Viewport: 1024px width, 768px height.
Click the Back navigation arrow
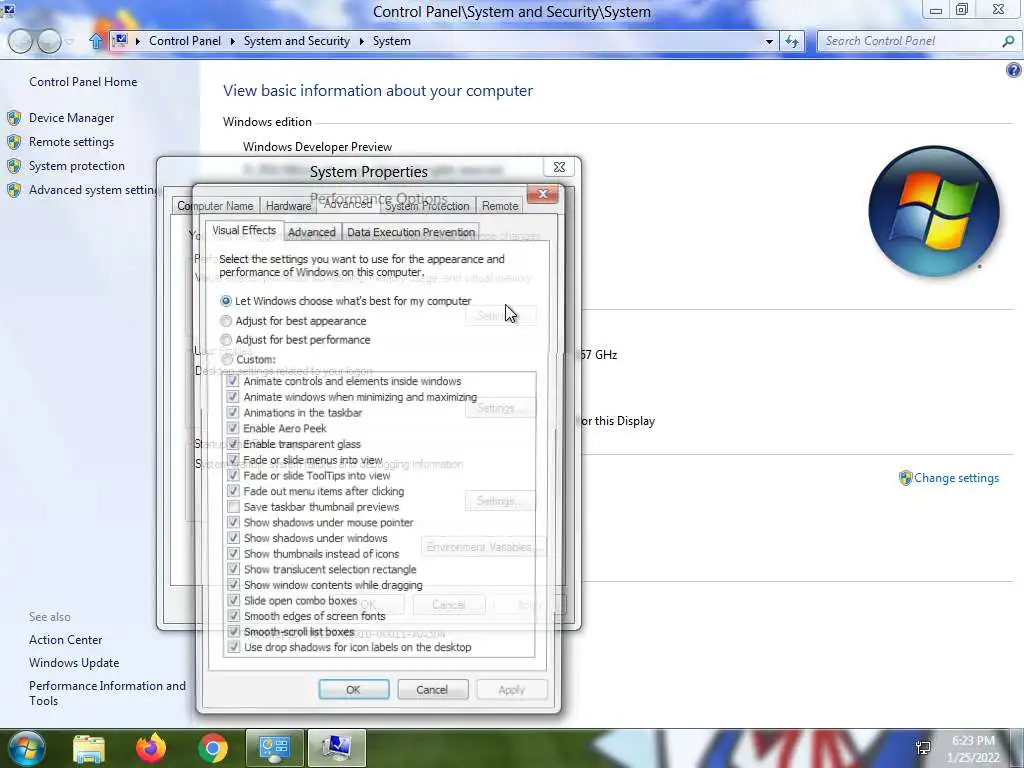(20, 41)
